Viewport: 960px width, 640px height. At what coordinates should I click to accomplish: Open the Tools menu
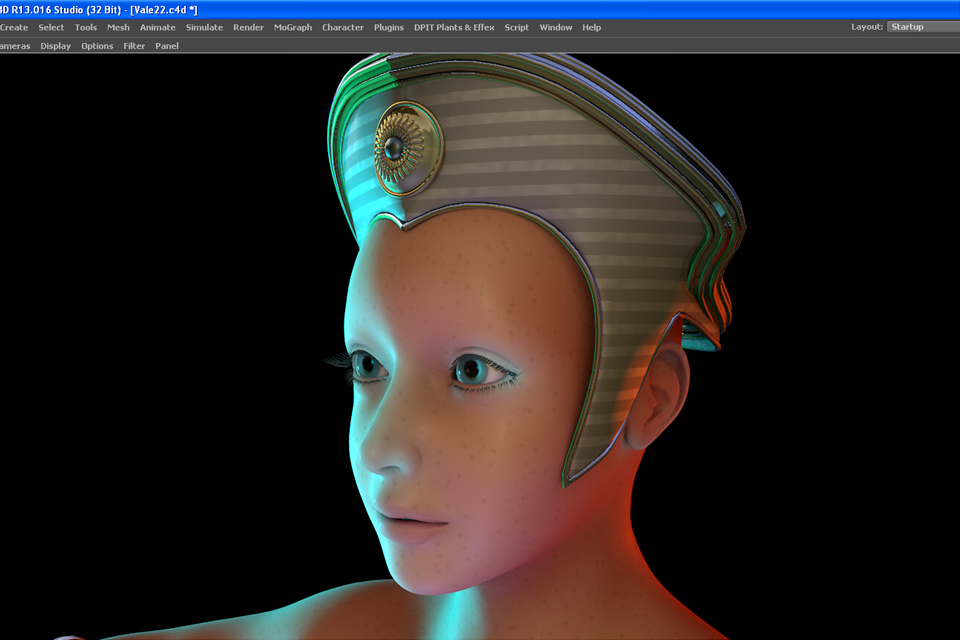(x=86, y=28)
